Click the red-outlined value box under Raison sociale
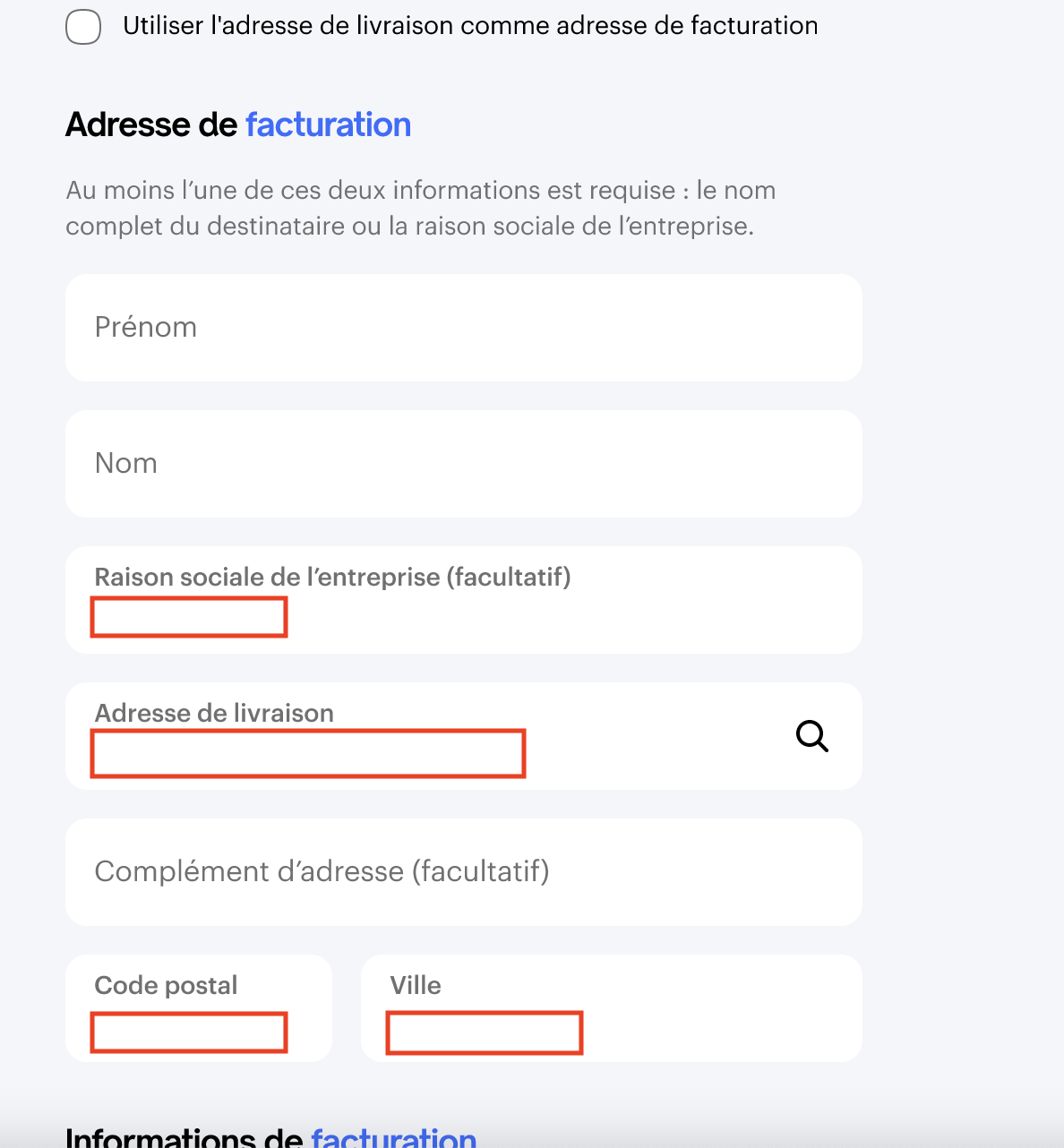 point(189,618)
